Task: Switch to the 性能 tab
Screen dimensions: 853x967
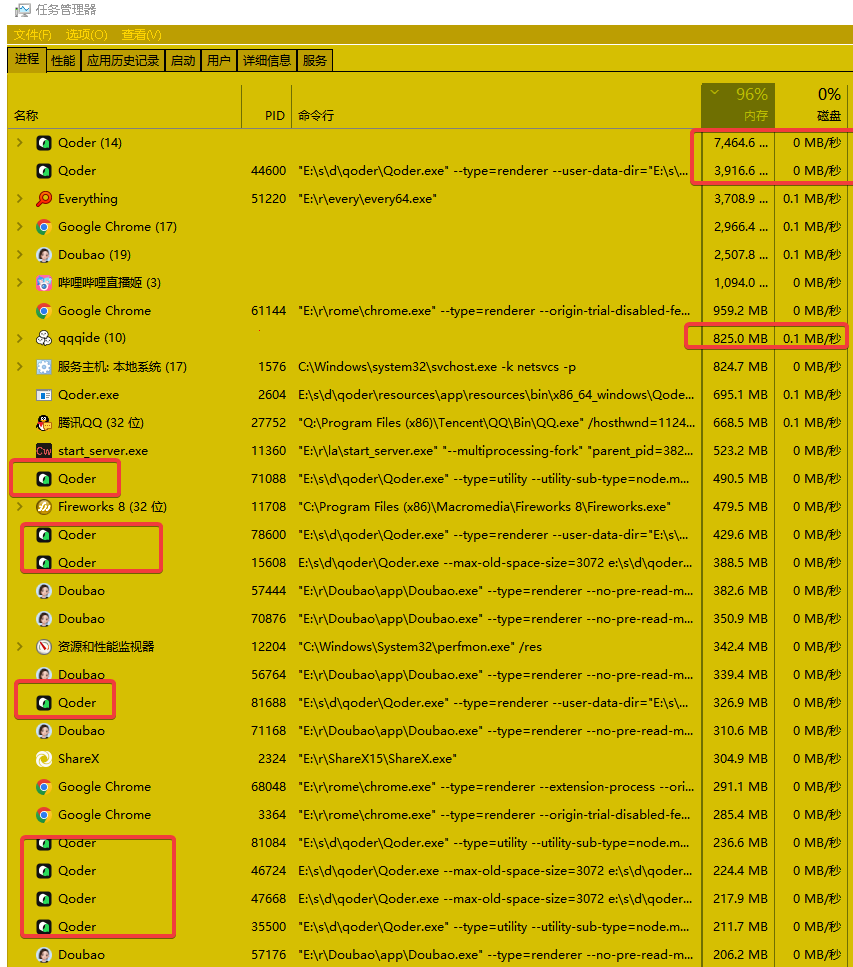Action: point(63,60)
